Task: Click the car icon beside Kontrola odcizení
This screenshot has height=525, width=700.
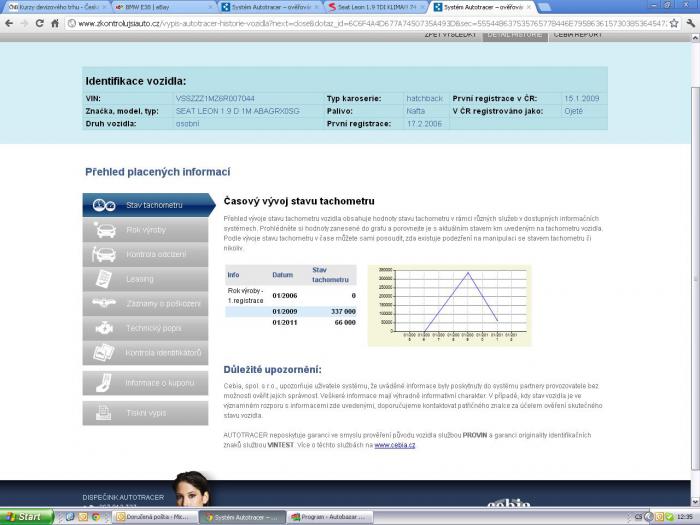Action: click(104, 254)
